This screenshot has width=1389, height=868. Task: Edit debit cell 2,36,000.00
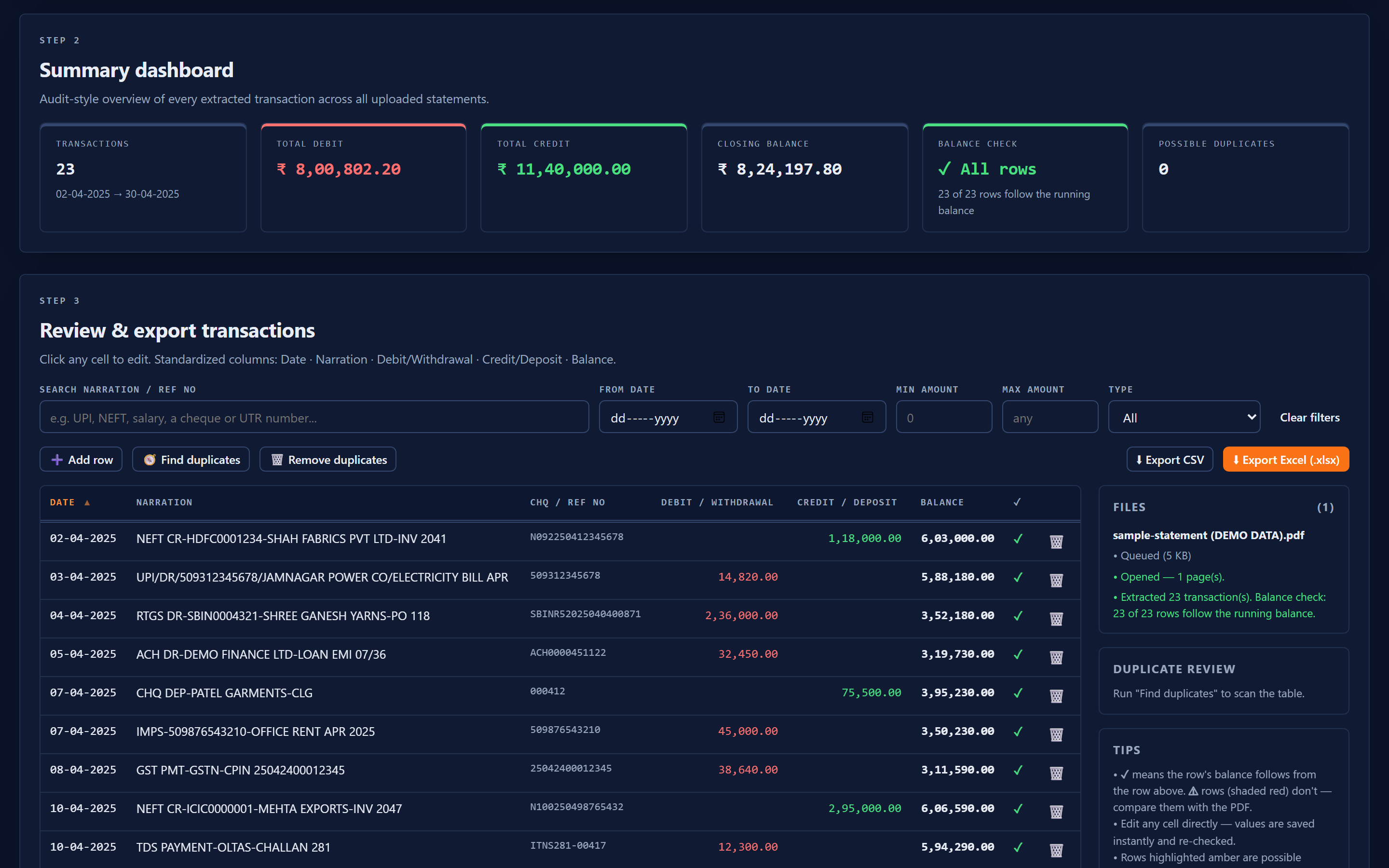[741, 615]
